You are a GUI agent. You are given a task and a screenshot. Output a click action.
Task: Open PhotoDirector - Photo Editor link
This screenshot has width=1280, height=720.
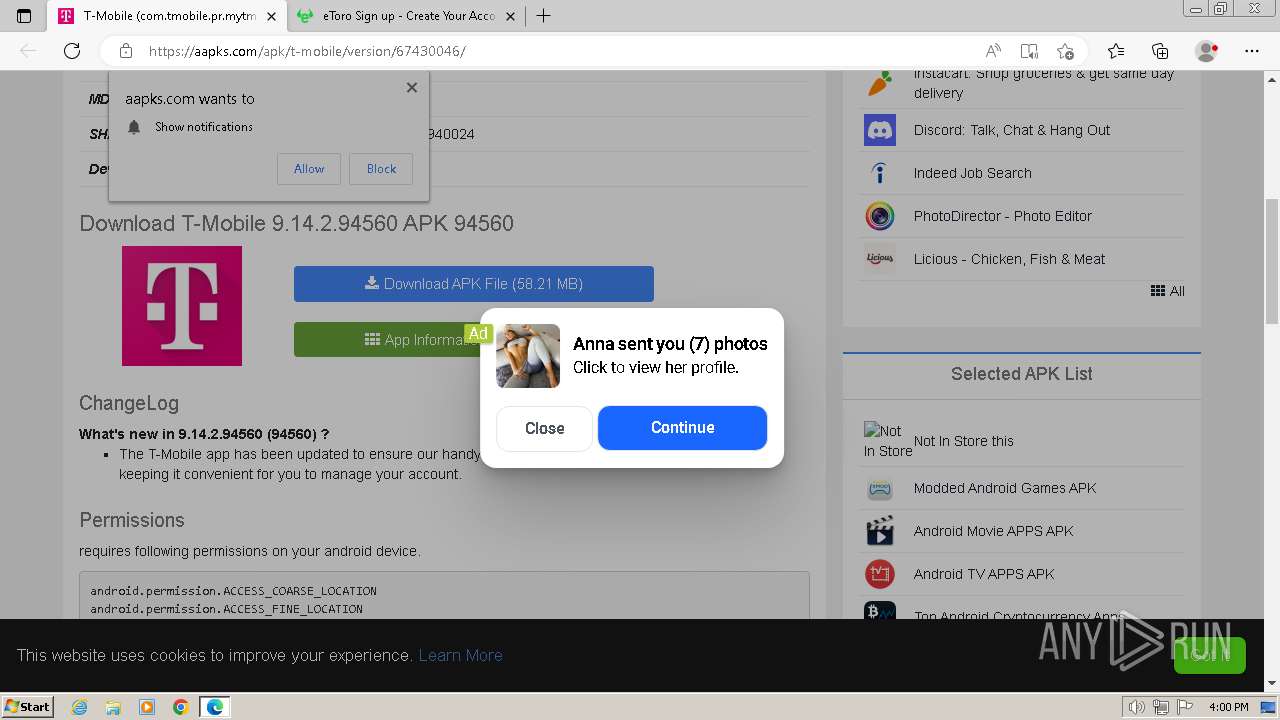(x=1003, y=216)
